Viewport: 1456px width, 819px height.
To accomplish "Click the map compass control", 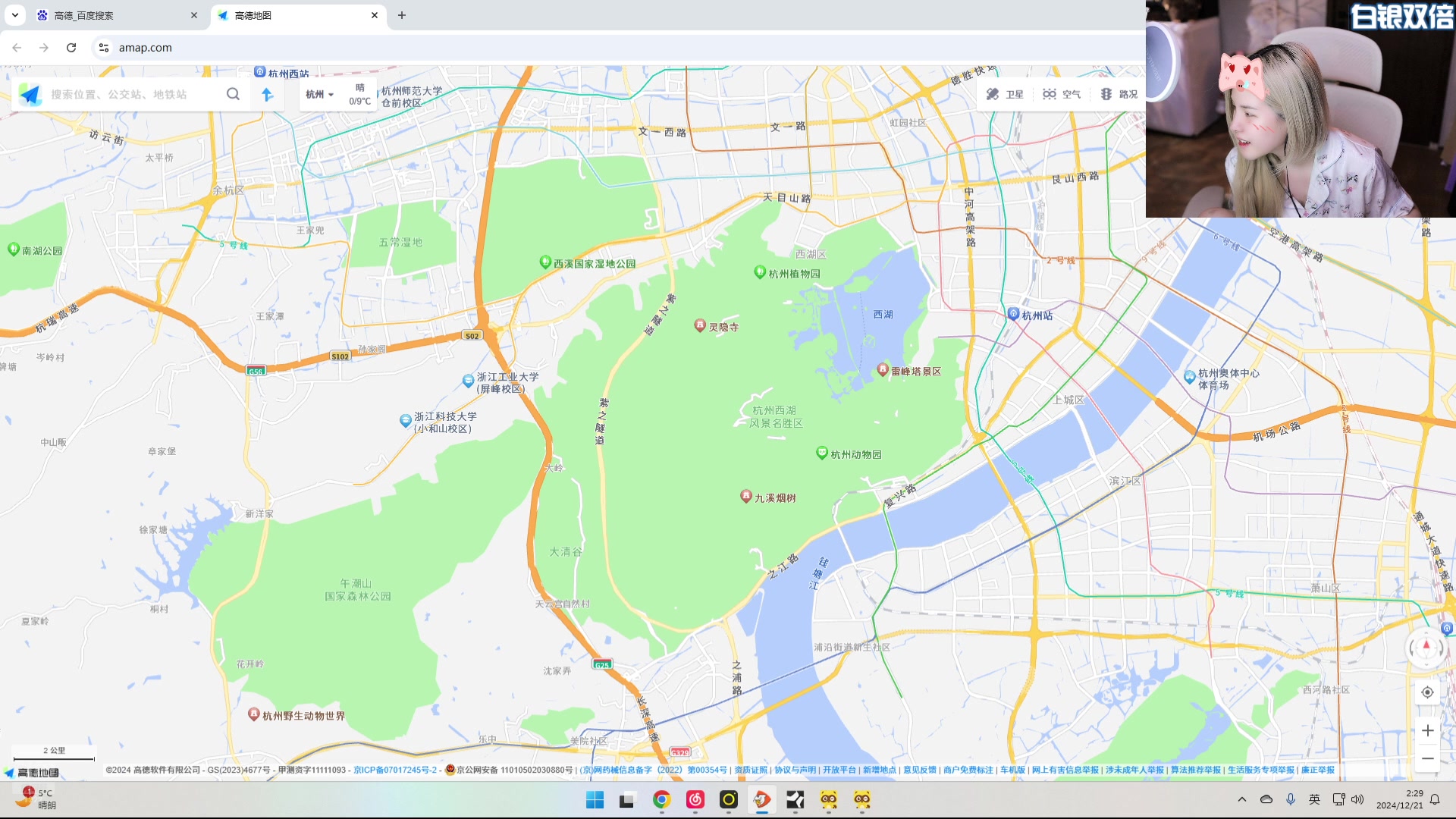I will tap(1426, 647).
